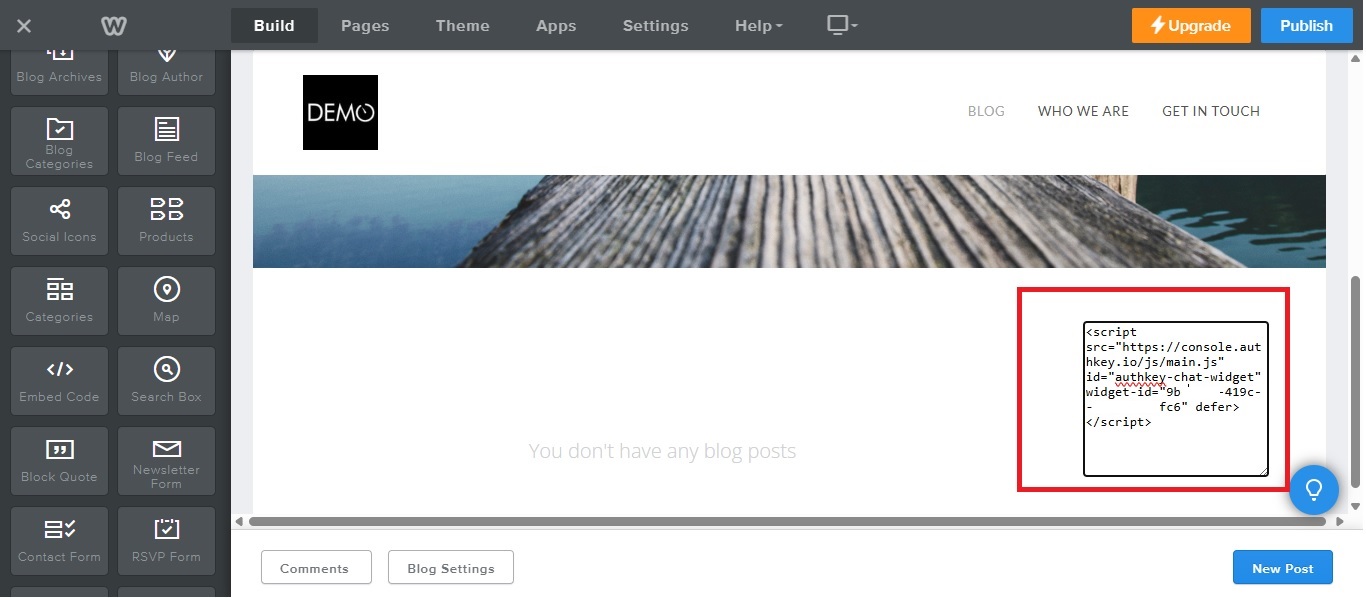The image size is (1366, 598).
Task: Expand the device preview dropdown
Action: coord(842,26)
